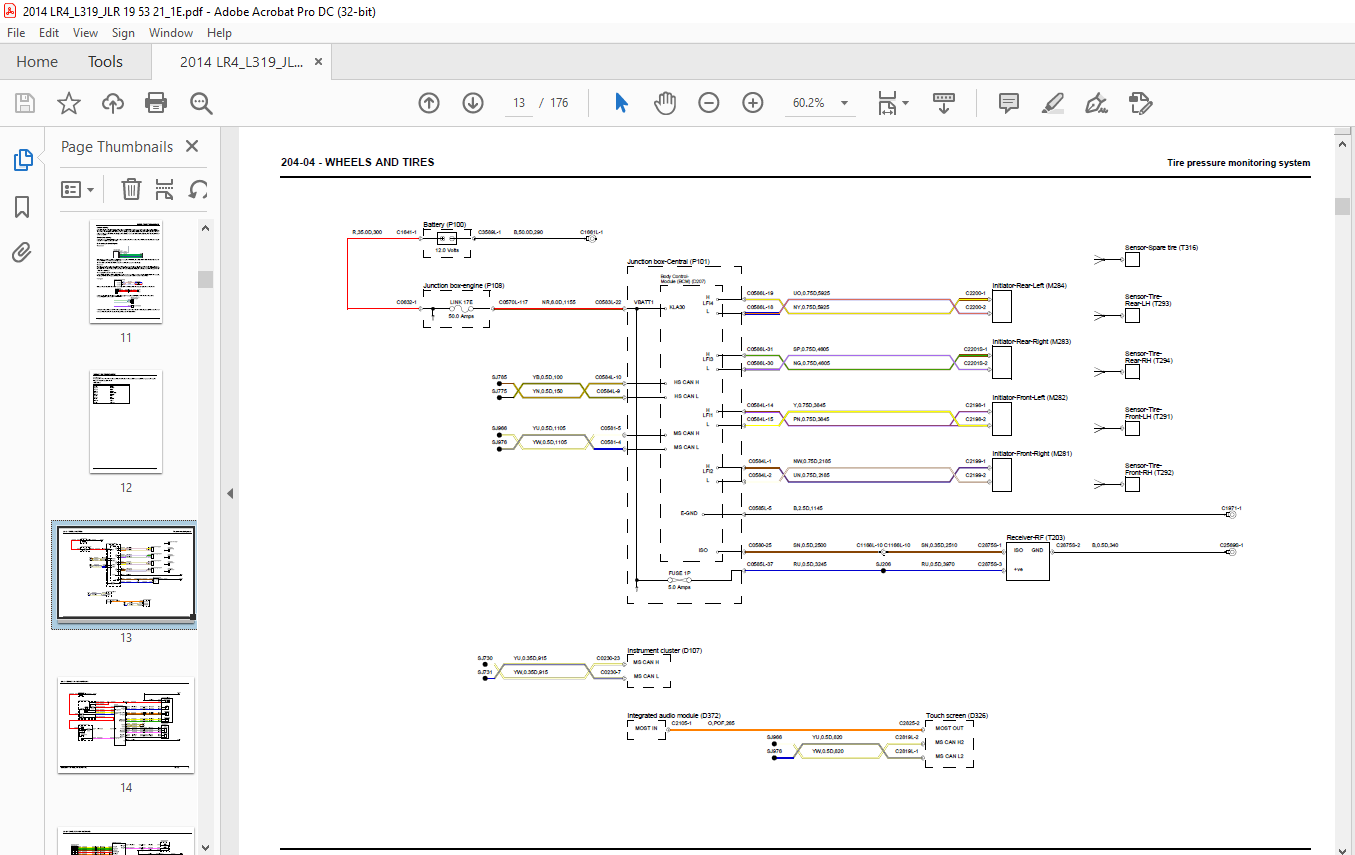Viewport: 1355px width, 855px height.
Task: Open Bookmarks sidebar panel
Action: (22, 207)
